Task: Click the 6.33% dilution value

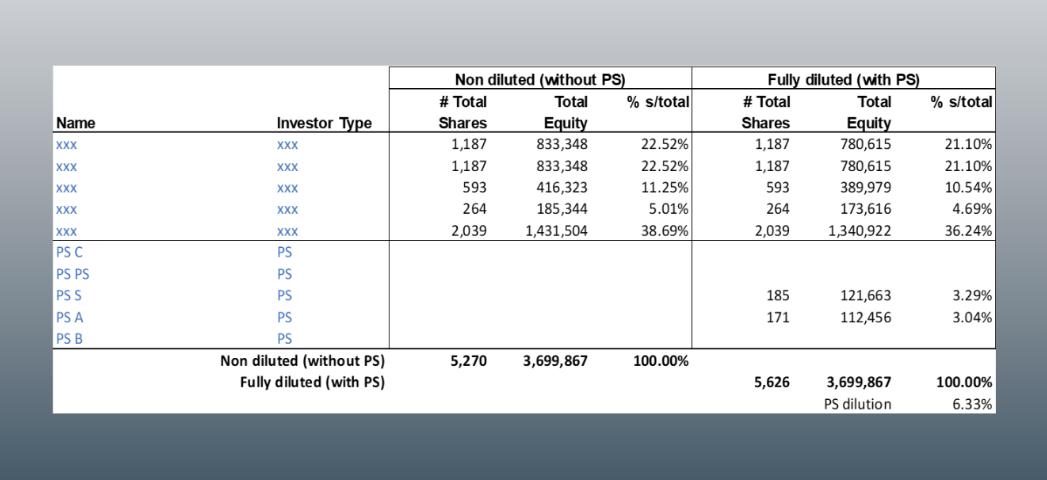Action: [x=972, y=404]
